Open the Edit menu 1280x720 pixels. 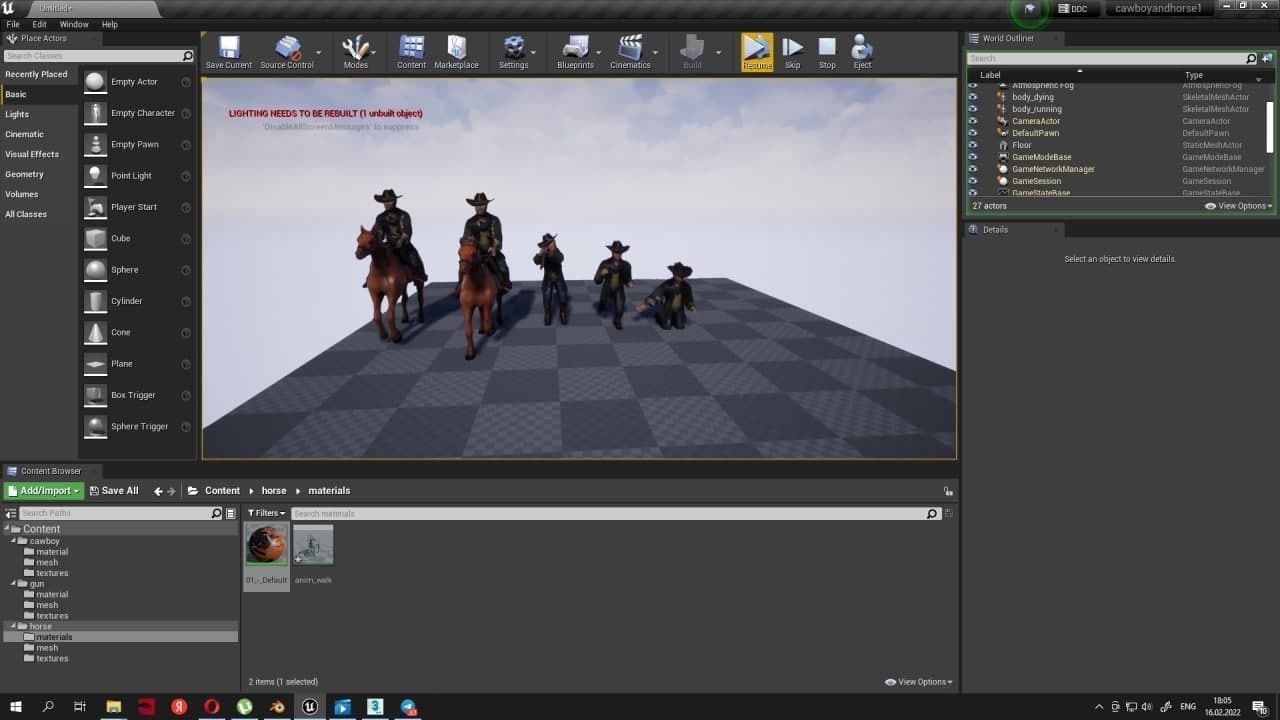pos(40,24)
